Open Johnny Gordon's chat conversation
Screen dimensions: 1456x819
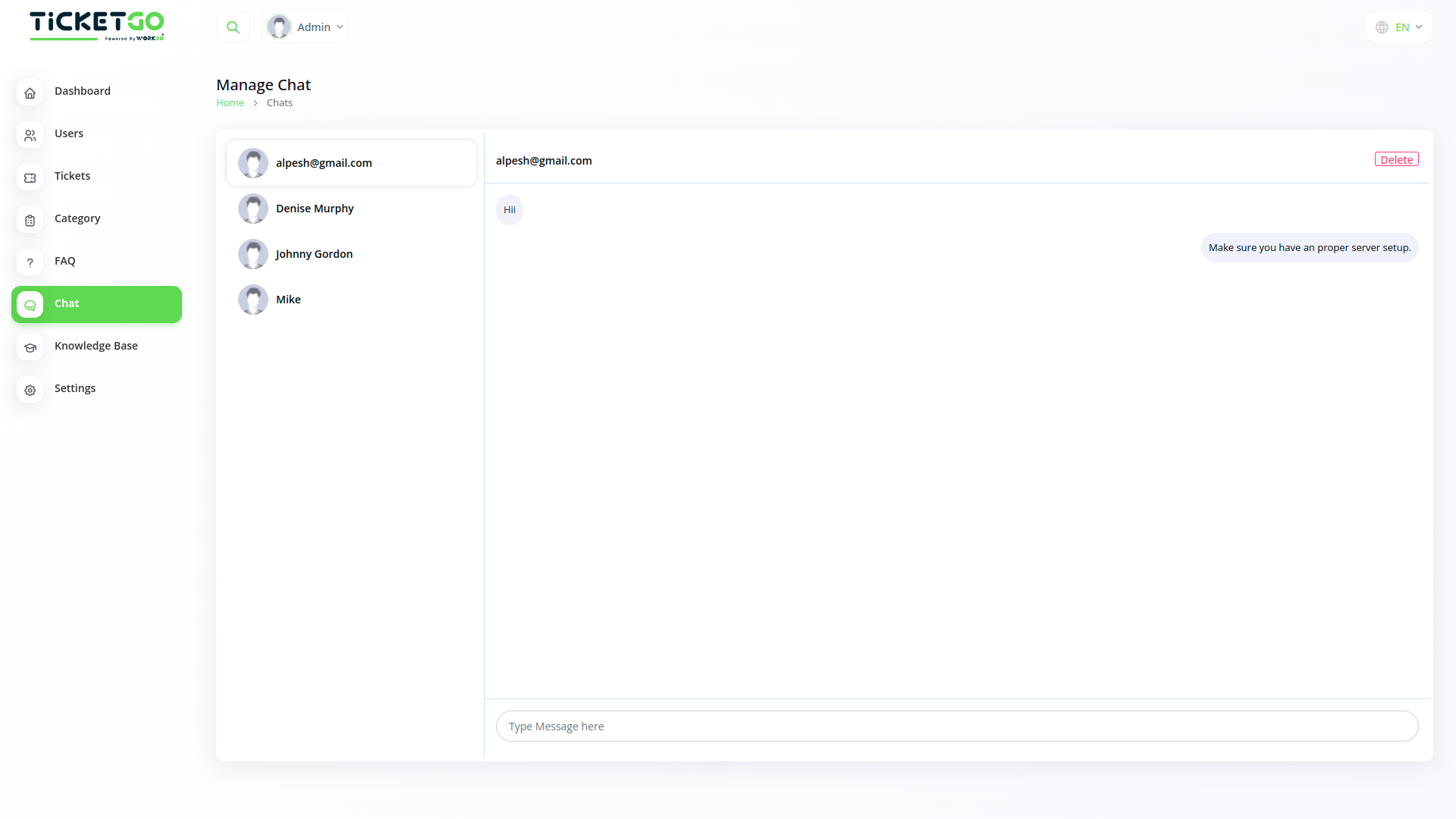(x=314, y=254)
